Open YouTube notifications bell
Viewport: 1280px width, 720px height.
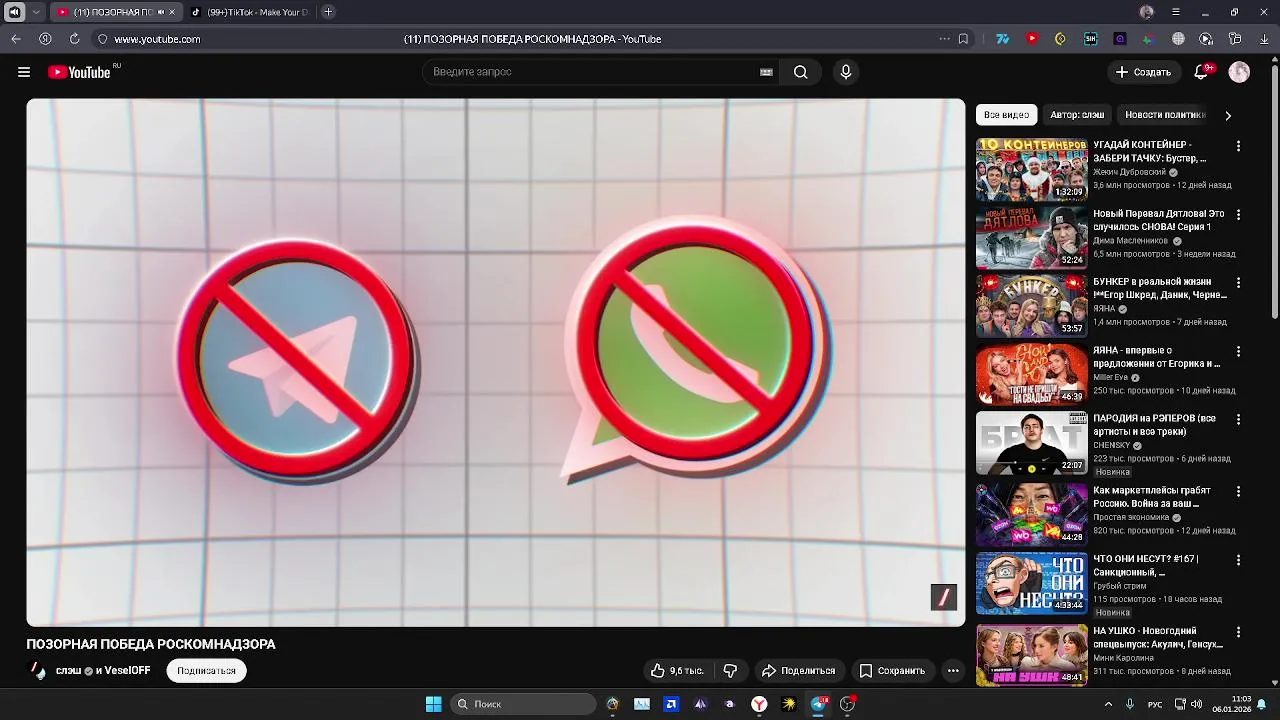(1203, 72)
